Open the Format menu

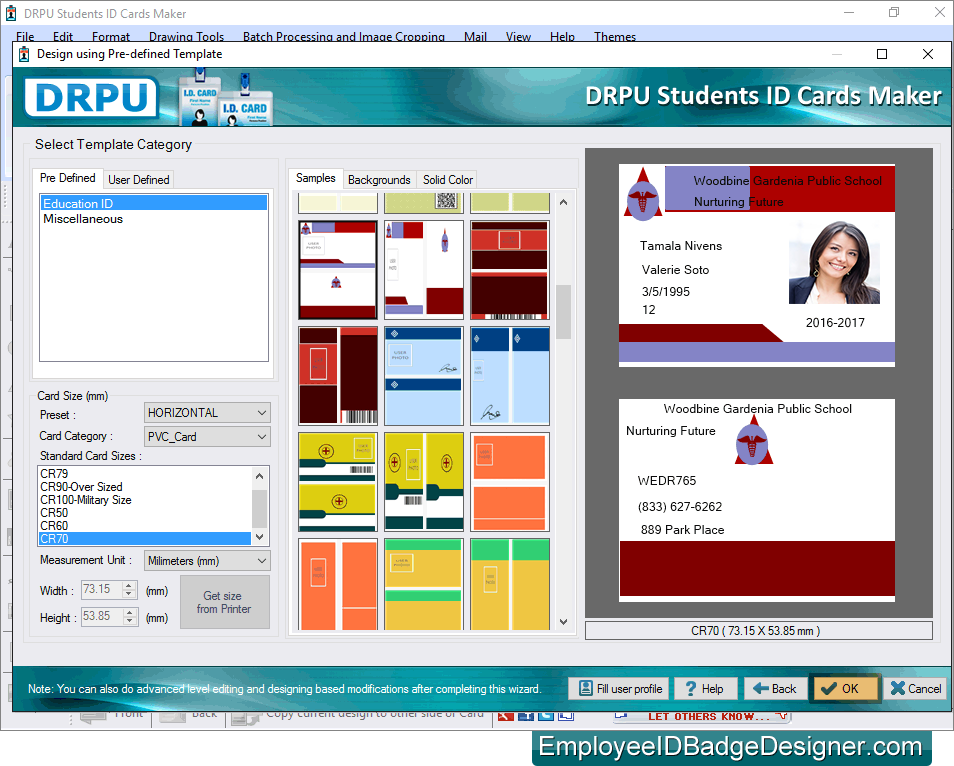(x=111, y=37)
